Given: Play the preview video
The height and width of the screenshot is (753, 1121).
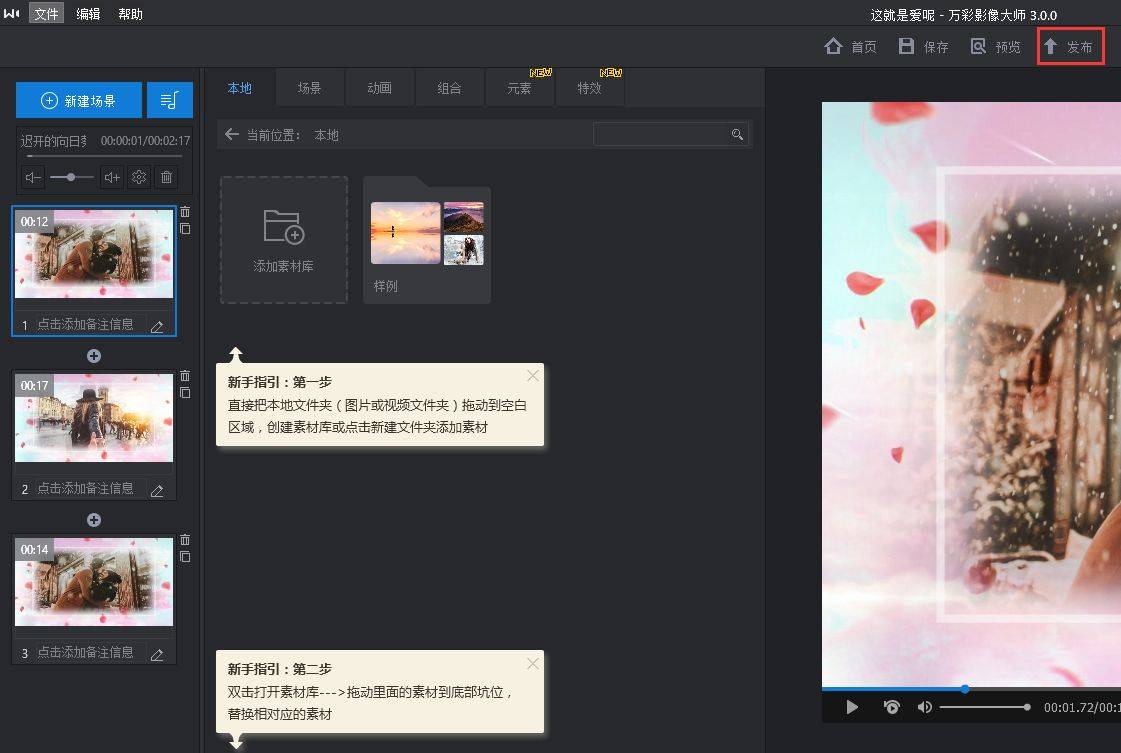Looking at the screenshot, I should coord(852,707).
